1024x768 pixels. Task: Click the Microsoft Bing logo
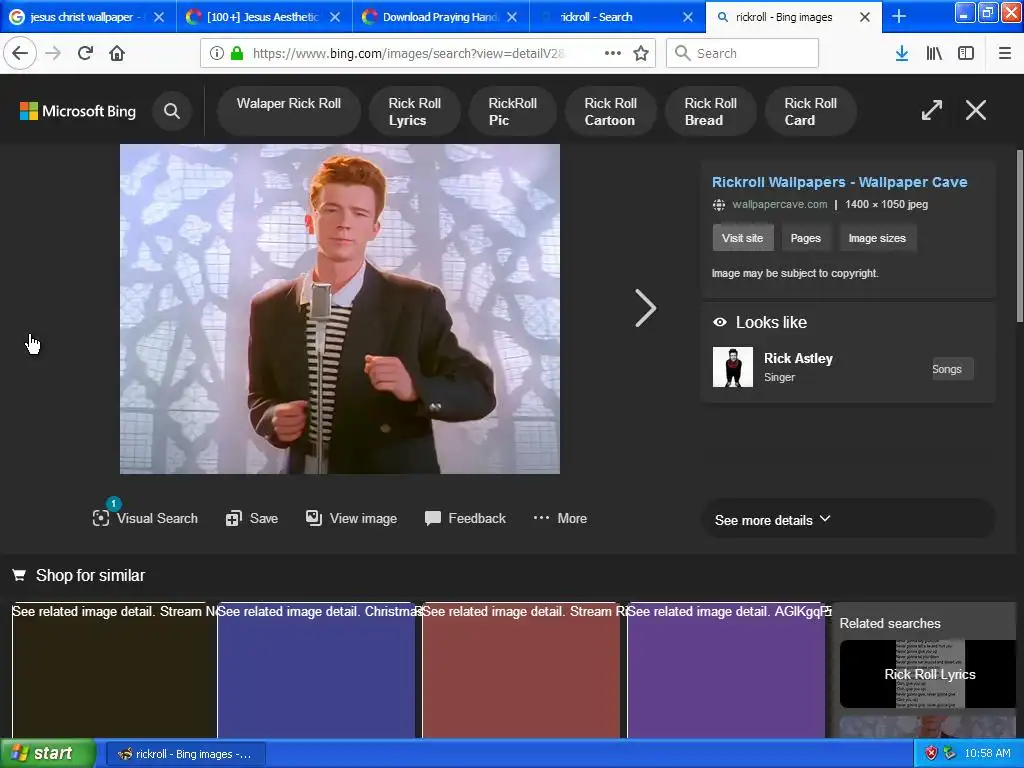point(78,111)
